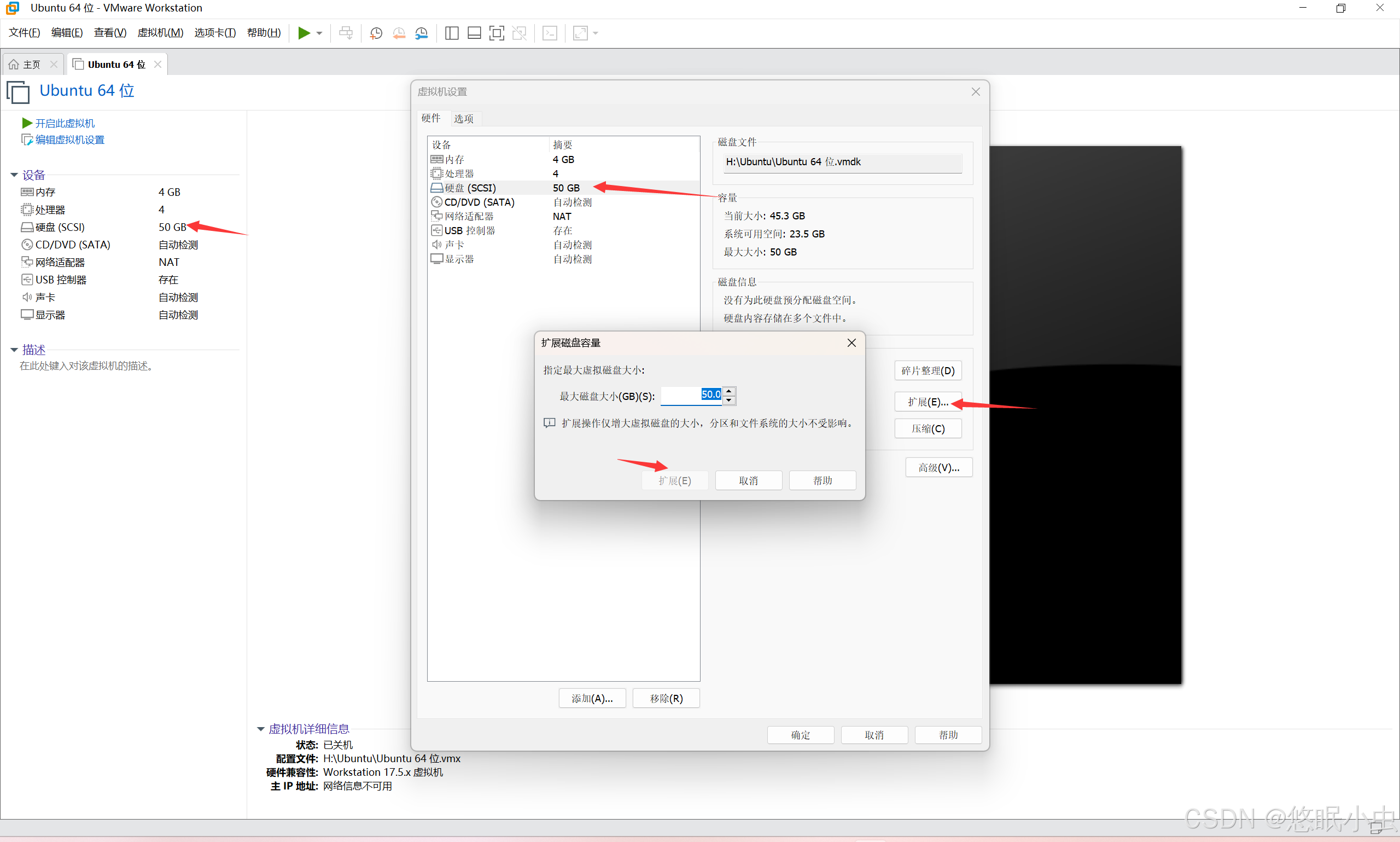
Task: Click 确定 in the settings dialog
Action: coord(801,735)
